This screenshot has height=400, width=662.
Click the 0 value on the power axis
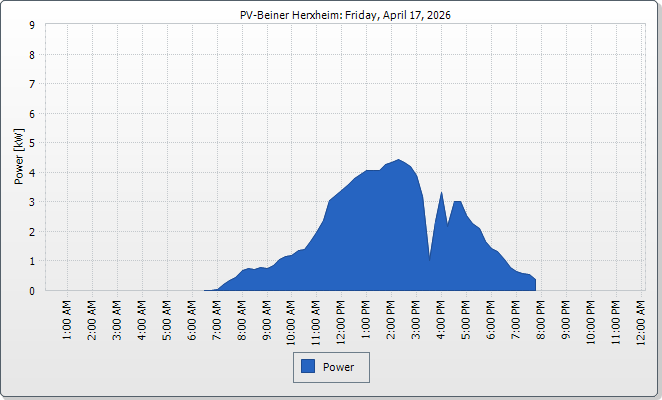(x=32, y=291)
